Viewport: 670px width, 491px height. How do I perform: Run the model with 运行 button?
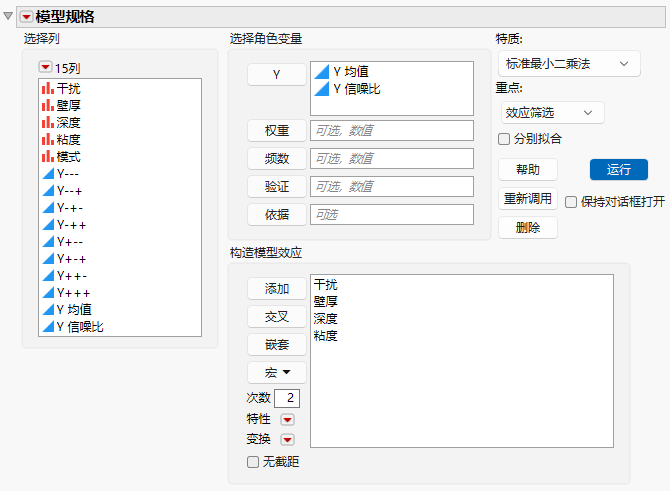point(619,170)
